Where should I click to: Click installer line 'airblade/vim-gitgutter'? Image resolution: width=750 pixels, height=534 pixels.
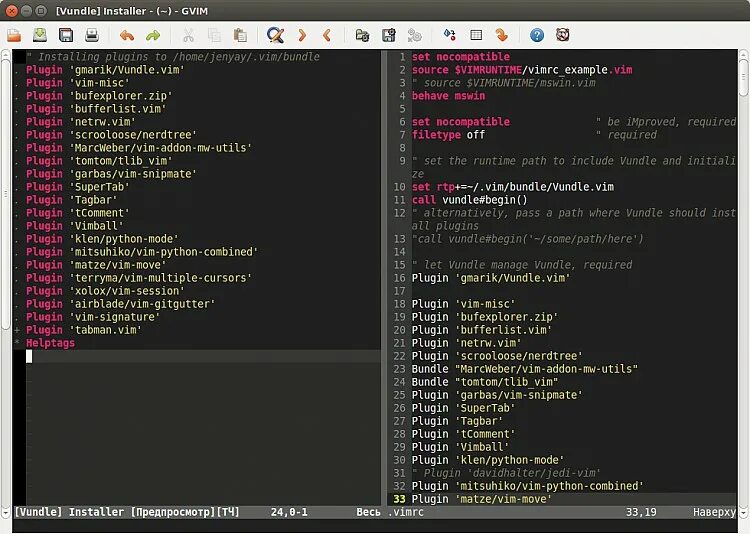click(x=121, y=304)
